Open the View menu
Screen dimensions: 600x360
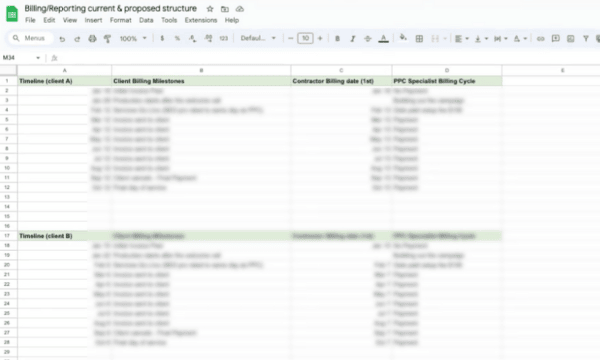click(70, 20)
